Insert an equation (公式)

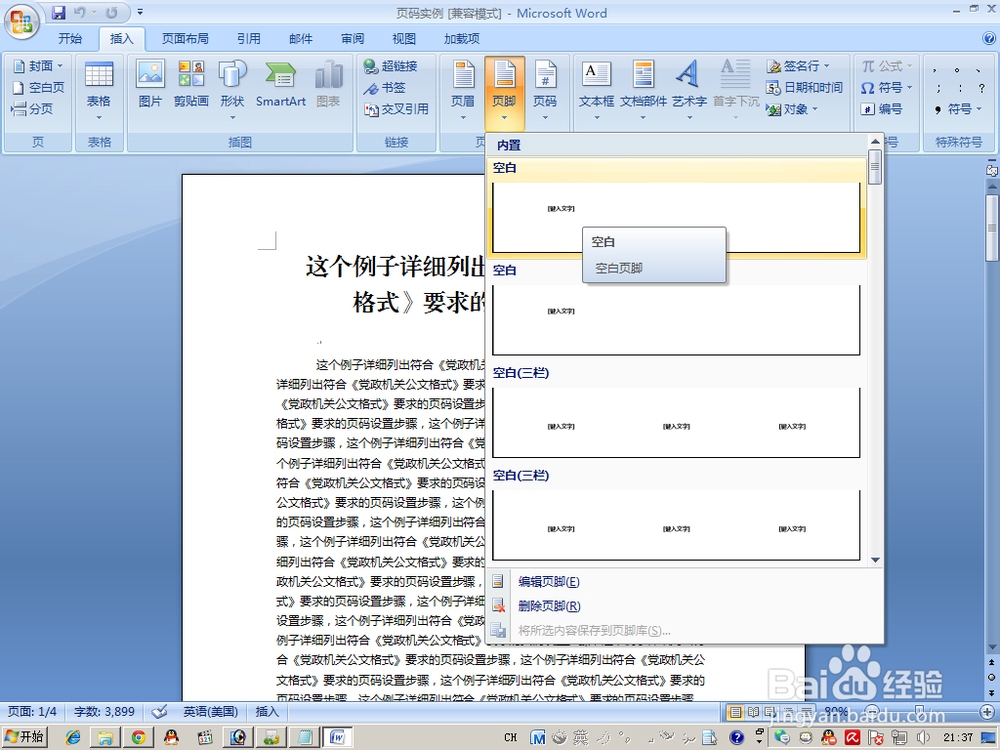(887, 66)
